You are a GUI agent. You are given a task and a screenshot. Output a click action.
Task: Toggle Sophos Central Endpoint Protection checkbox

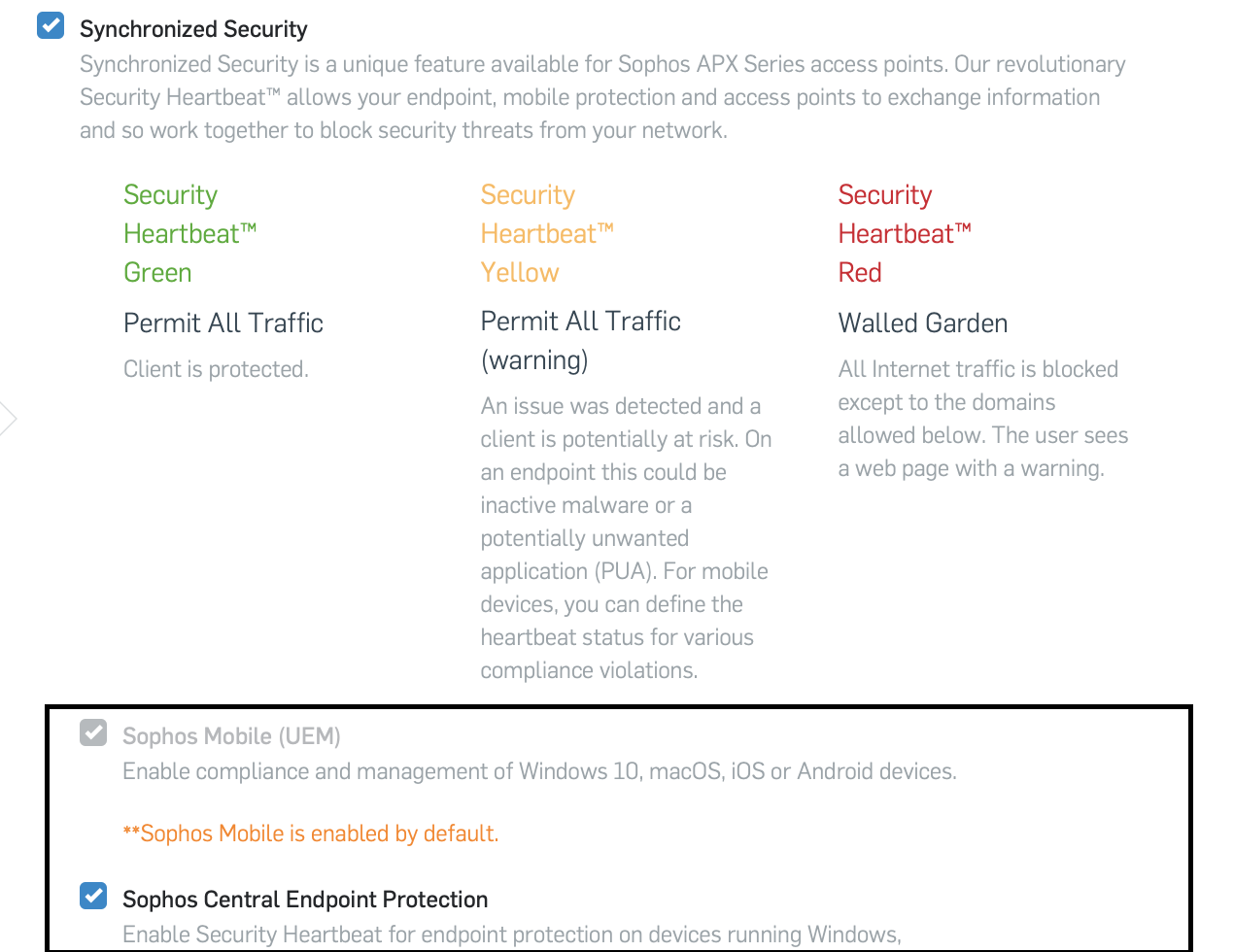click(93, 896)
